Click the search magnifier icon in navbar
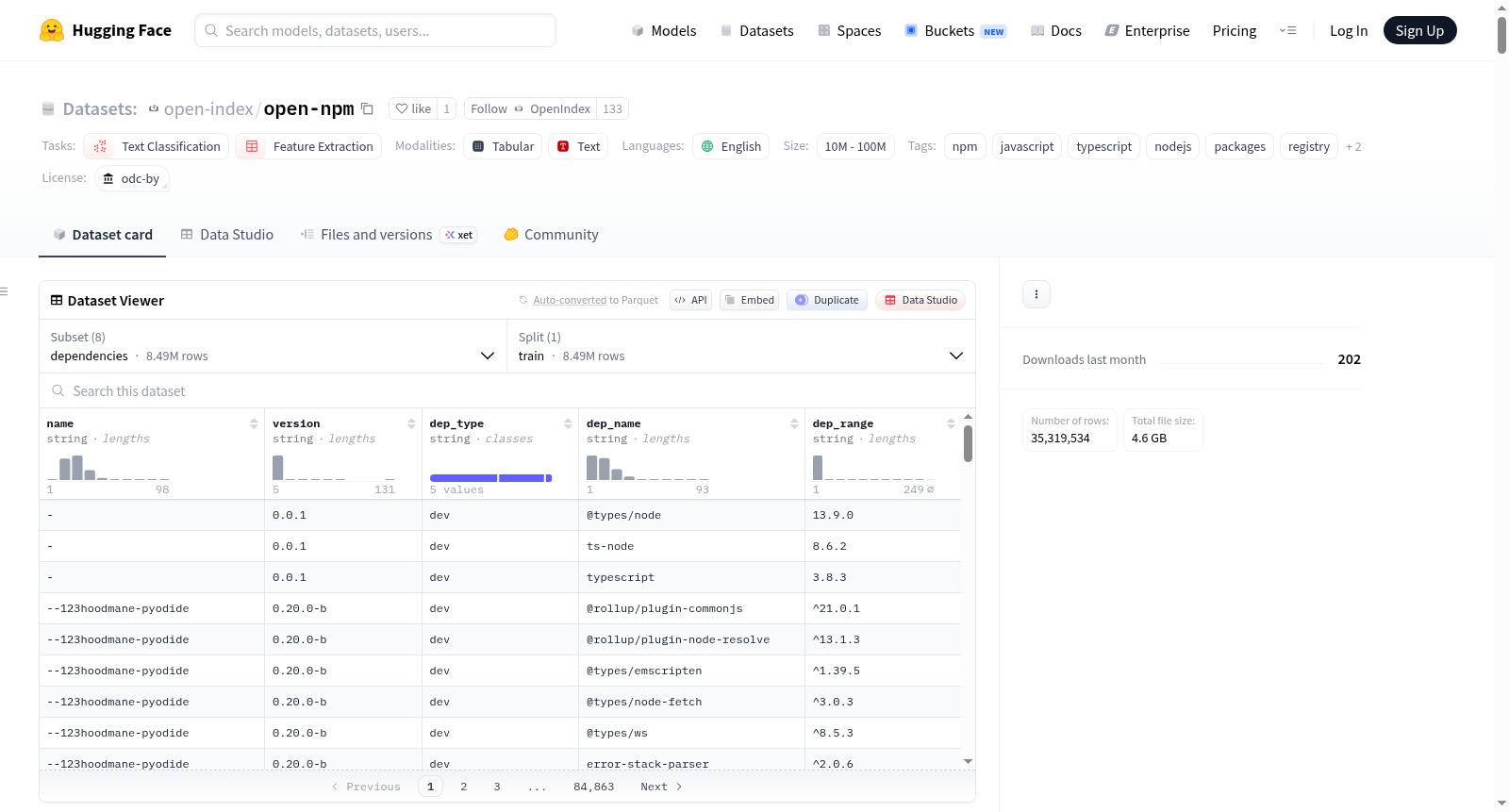The height and width of the screenshot is (812, 1509). click(211, 30)
